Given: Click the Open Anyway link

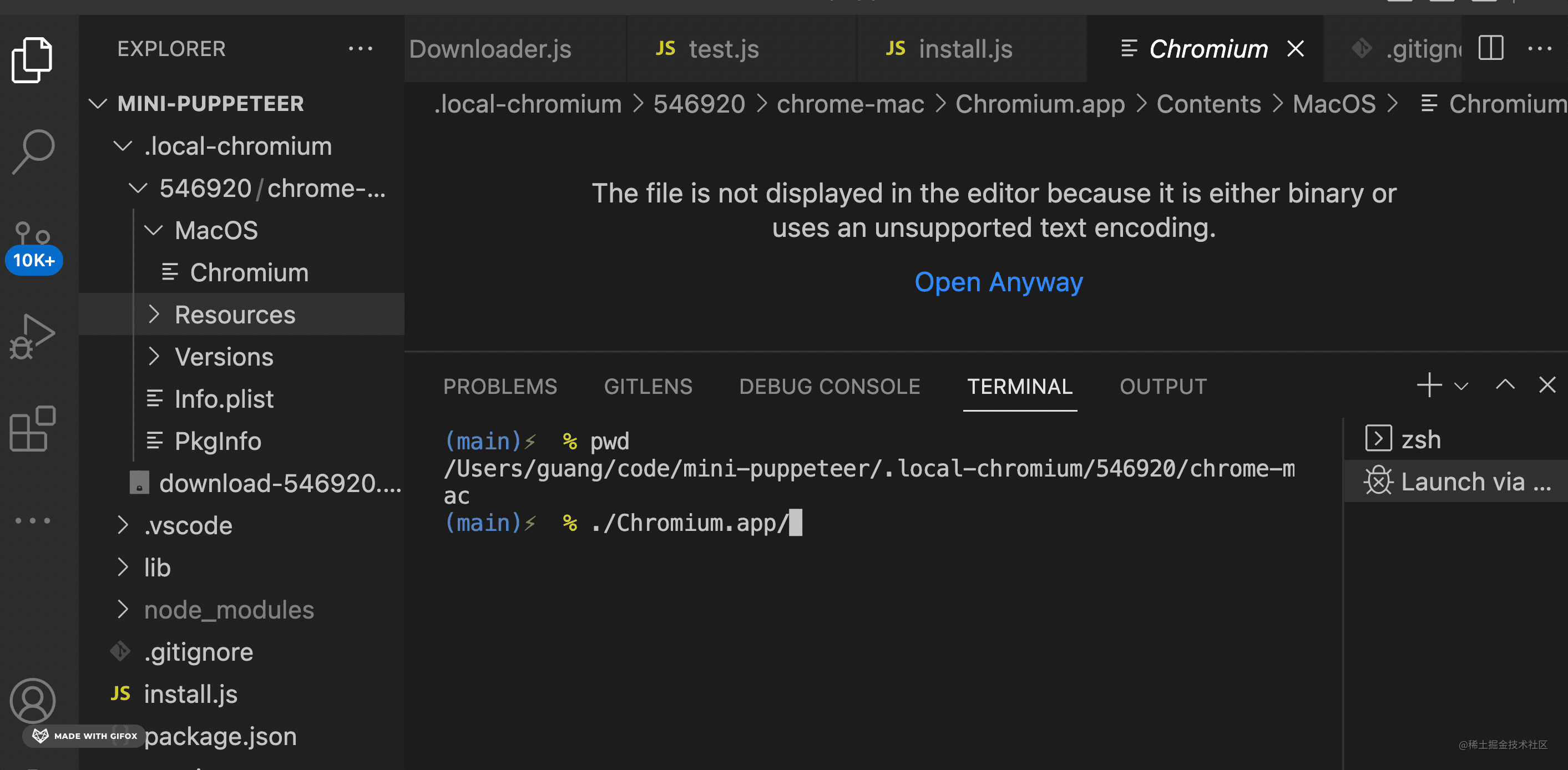Looking at the screenshot, I should coord(998,282).
